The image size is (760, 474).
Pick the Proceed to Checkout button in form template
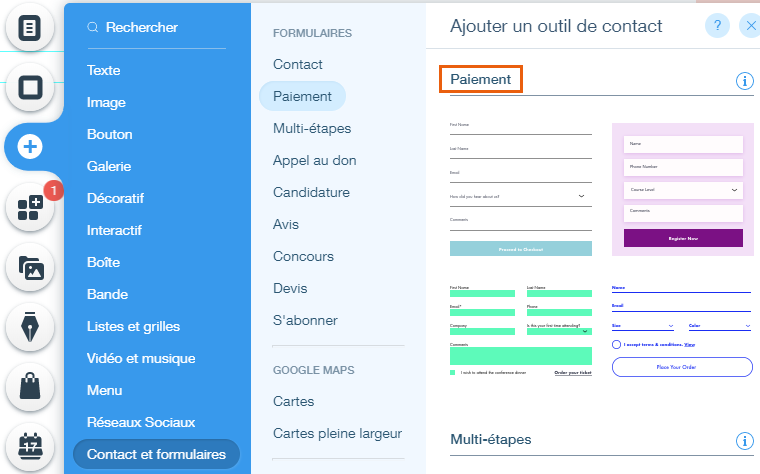pyautogui.click(x=521, y=249)
